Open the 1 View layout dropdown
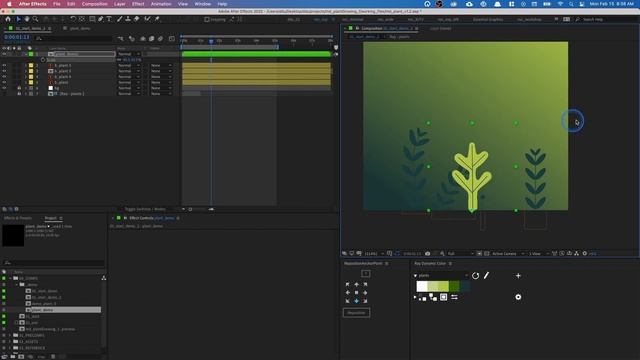Screen dimensions: 640x360 coord(539,253)
